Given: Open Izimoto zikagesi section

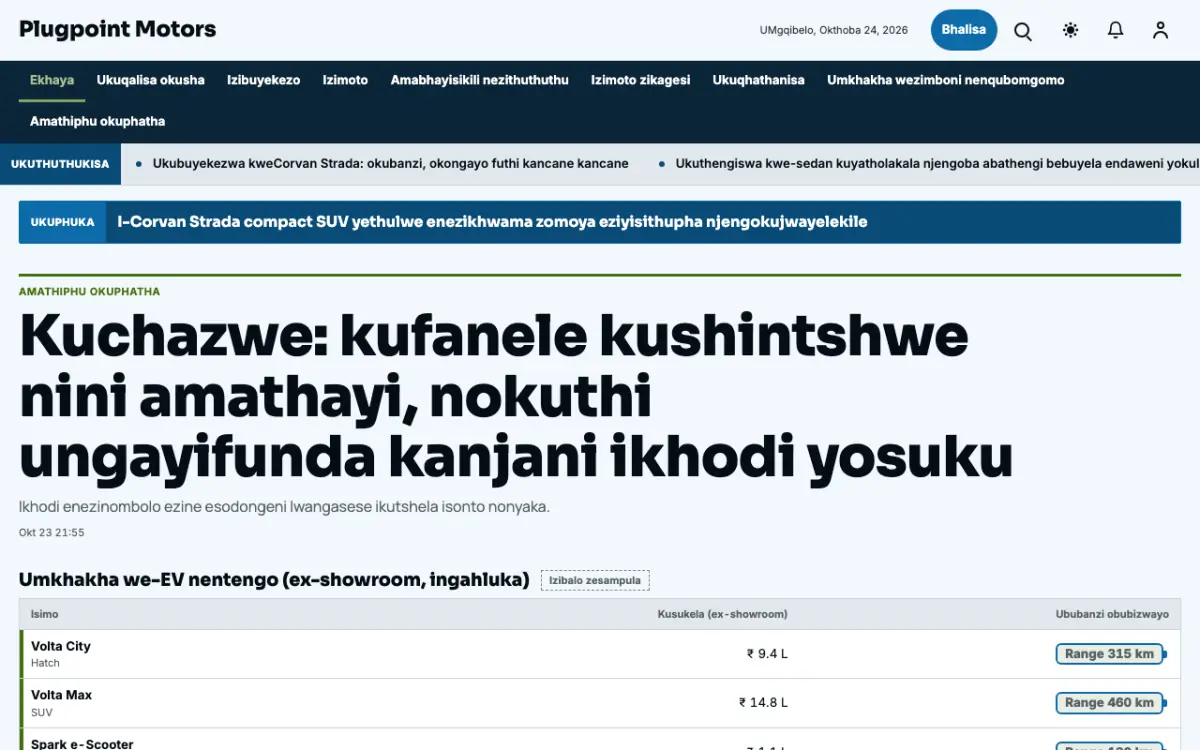Looking at the screenshot, I should 641,80.
